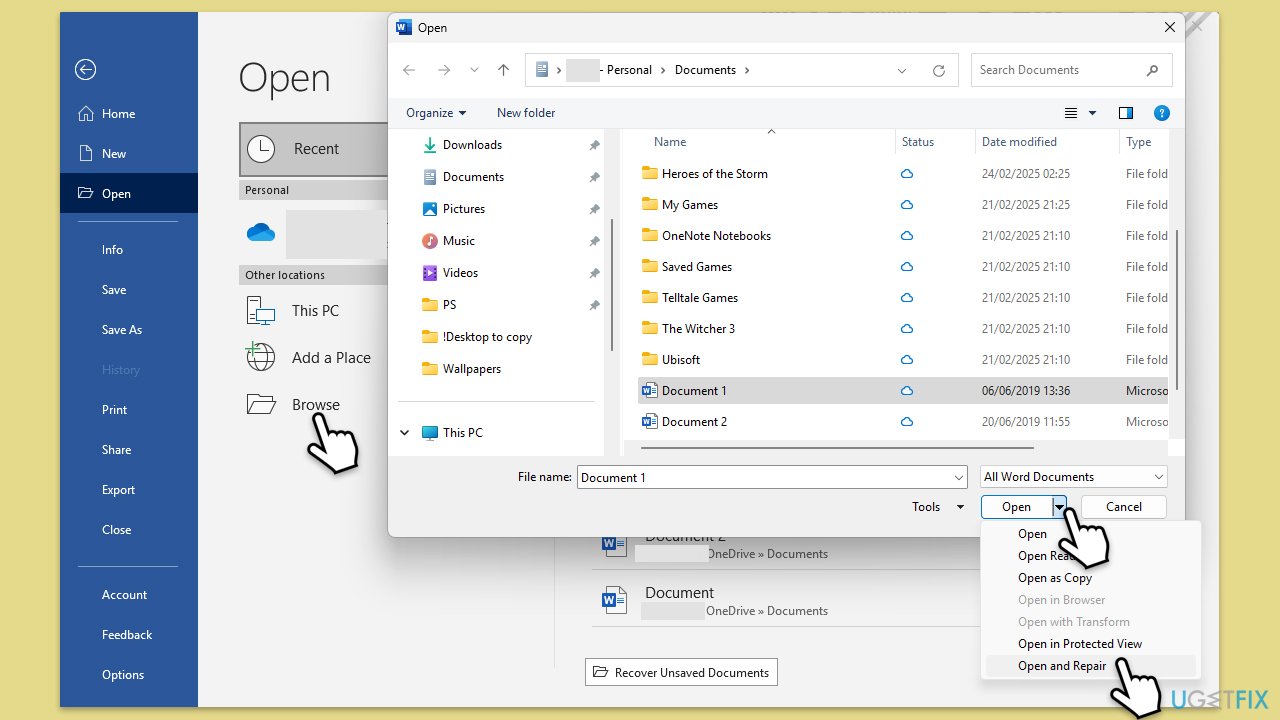1280x720 pixels.
Task: Toggle the preview pane
Action: click(1126, 113)
